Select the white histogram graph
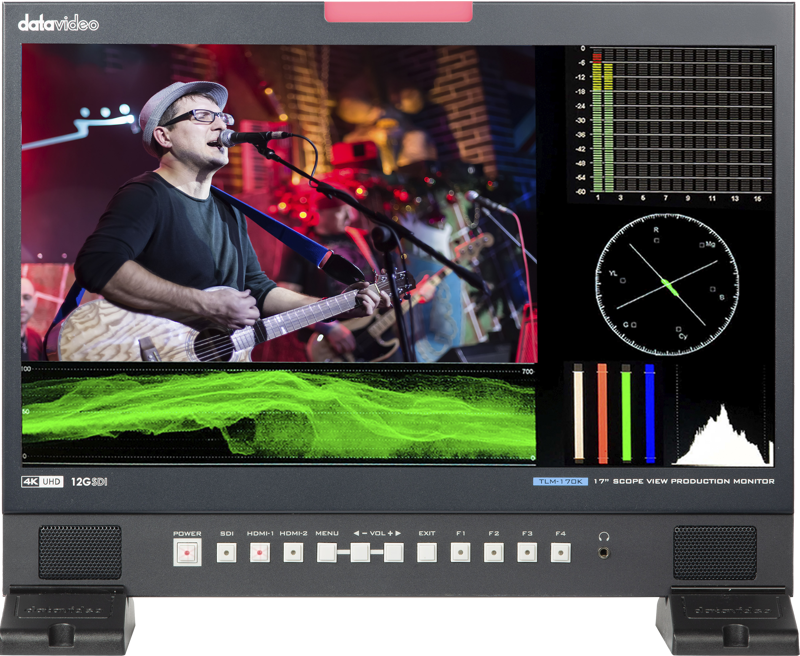The height and width of the screenshot is (656, 800). click(x=721, y=437)
